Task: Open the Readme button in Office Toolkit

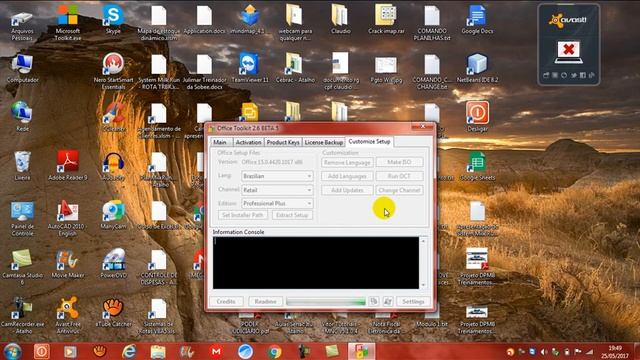Action: coord(265,302)
